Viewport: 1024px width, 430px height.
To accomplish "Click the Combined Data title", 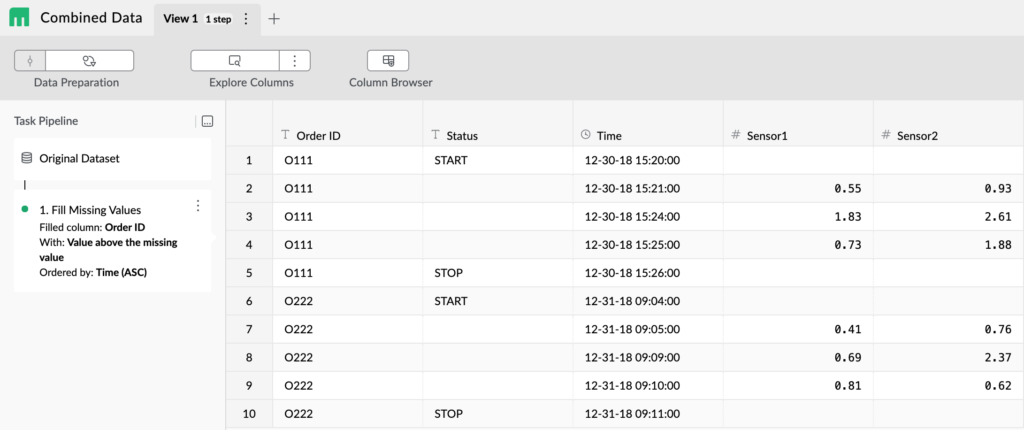I will pyautogui.click(x=91, y=18).
